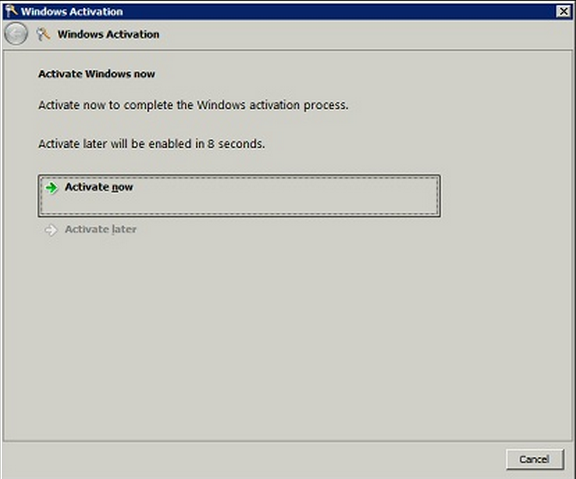Click the round back arrow button

click(16, 34)
